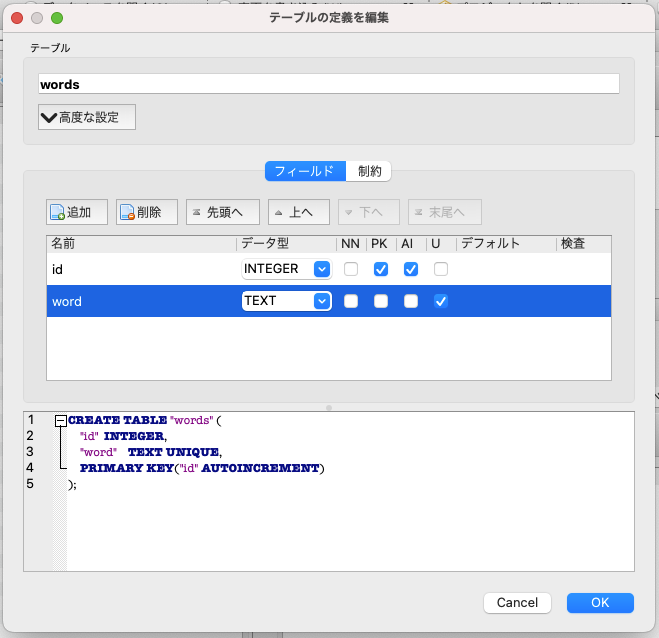Edit the table name field 'words'
Image resolution: width=659 pixels, height=638 pixels.
coord(329,84)
